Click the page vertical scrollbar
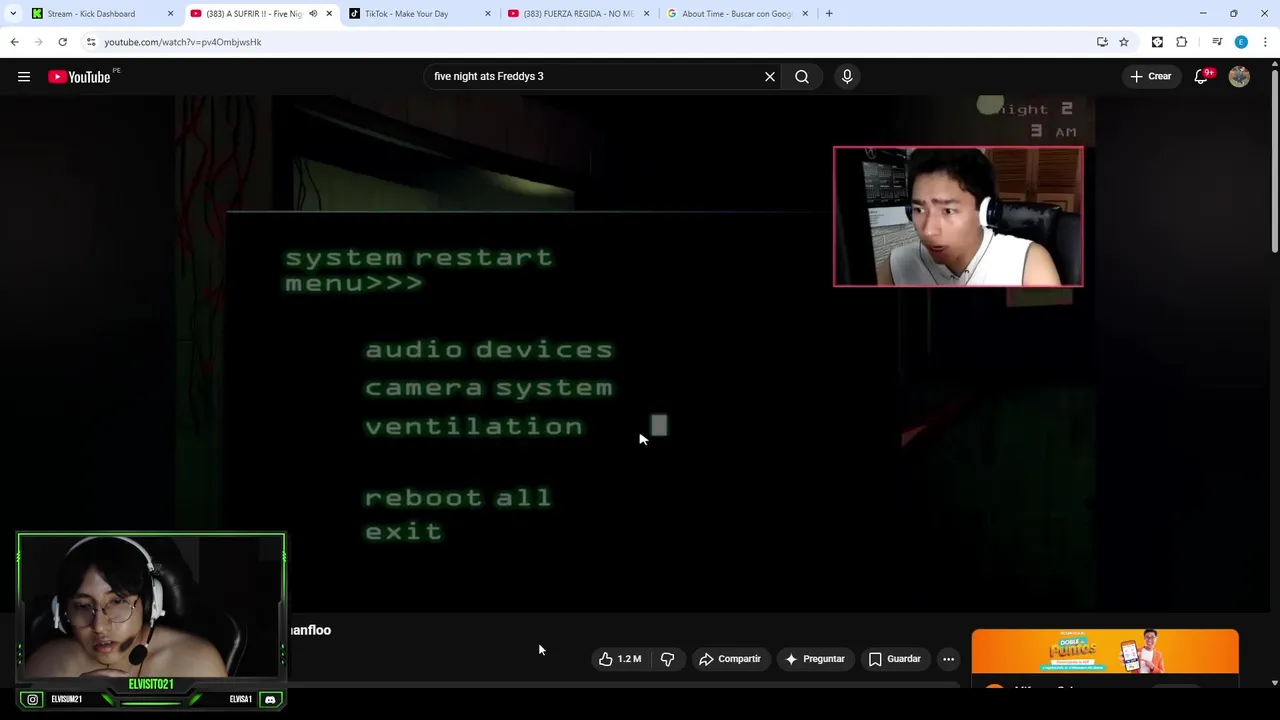Image resolution: width=1280 pixels, height=720 pixels. pos(1274,160)
